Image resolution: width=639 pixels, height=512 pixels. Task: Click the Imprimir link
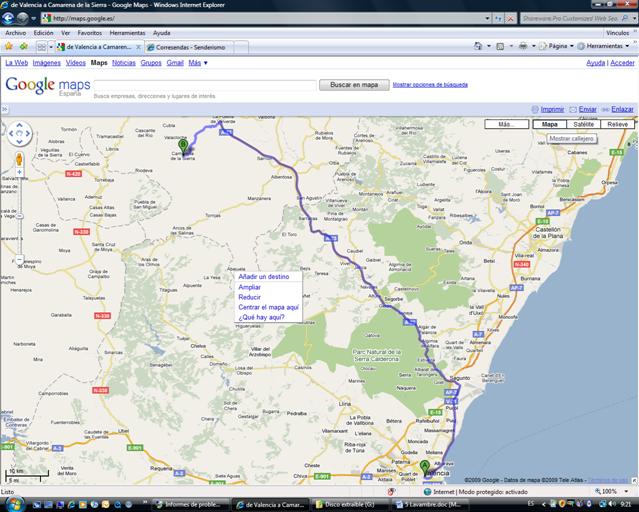point(552,109)
